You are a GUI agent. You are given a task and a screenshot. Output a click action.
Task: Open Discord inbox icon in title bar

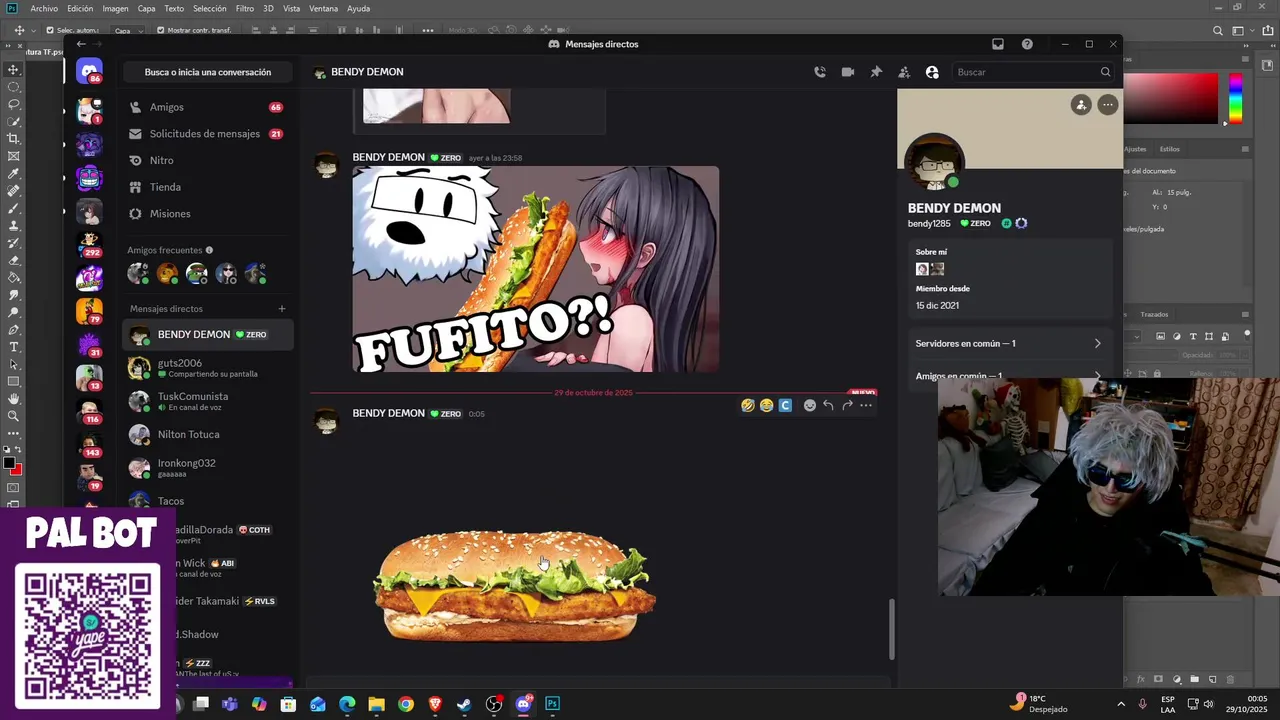point(997,44)
